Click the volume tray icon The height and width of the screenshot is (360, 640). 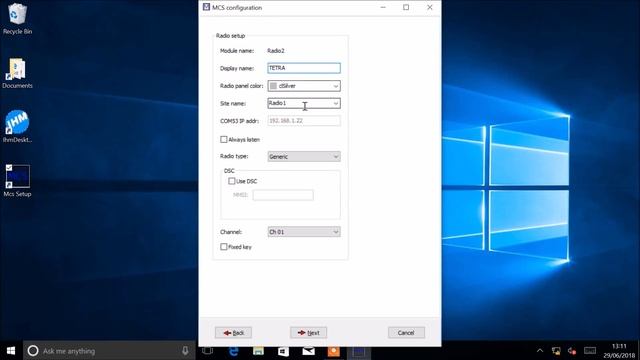click(x=572, y=351)
